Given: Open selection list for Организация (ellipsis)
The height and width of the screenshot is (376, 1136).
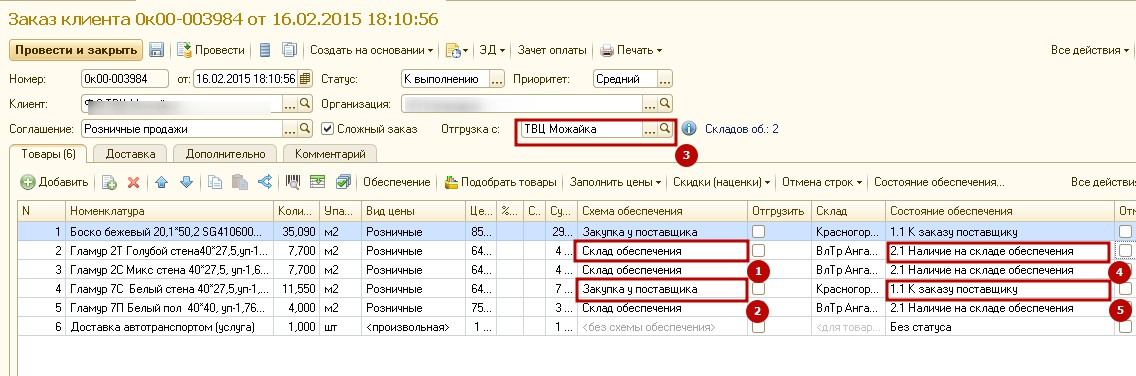Looking at the screenshot, I should 651,104.
